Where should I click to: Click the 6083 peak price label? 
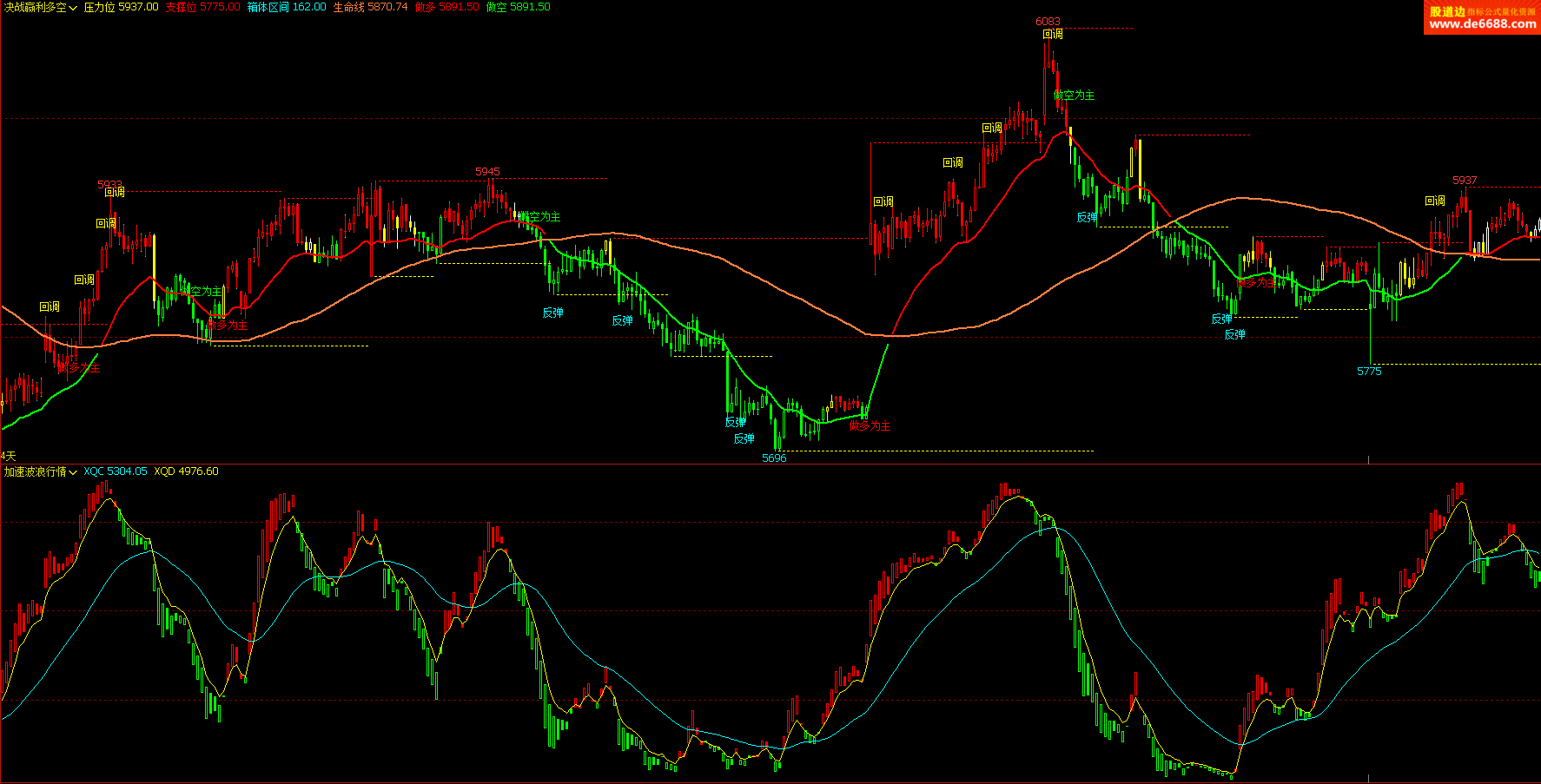pos(1048,22)
